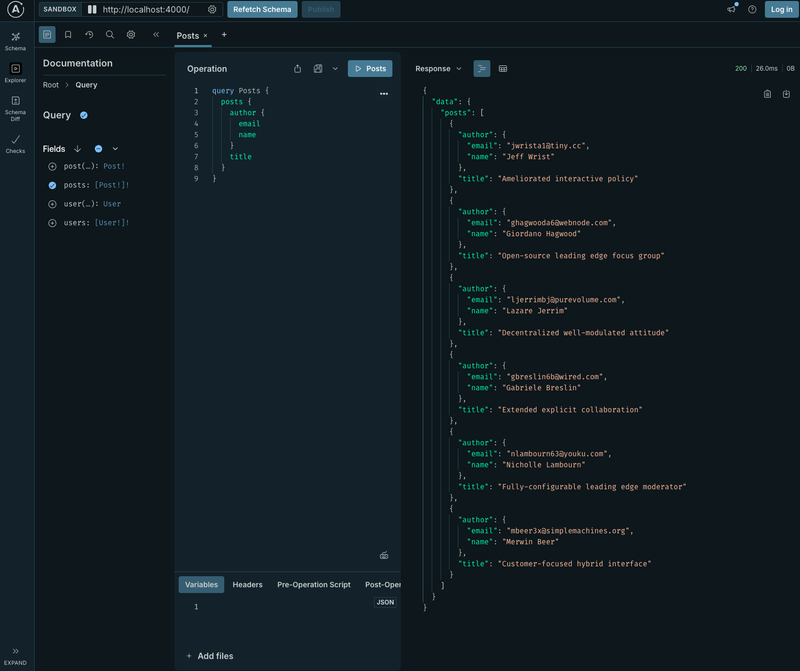Switch response to table view

pyautogui.click(x=503, y=69)
